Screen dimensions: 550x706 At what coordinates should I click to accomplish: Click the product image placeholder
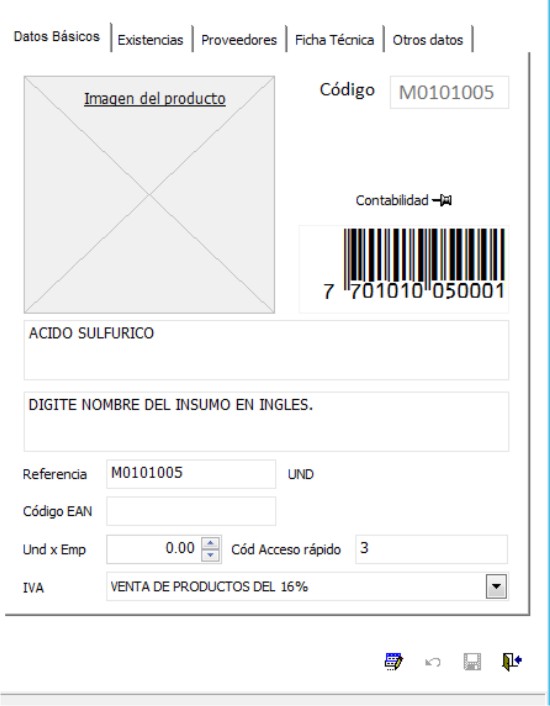pos(149,195)
